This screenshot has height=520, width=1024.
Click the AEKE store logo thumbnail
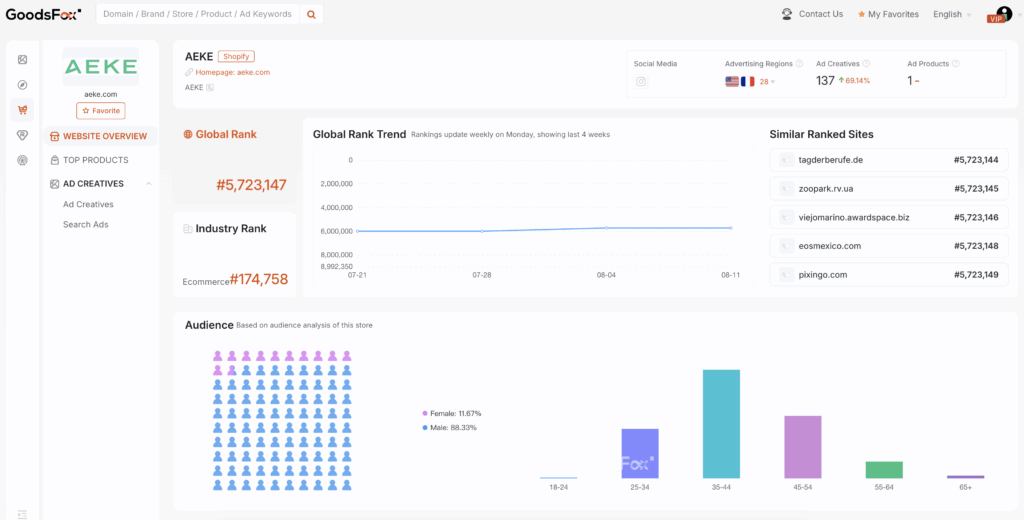101,67
